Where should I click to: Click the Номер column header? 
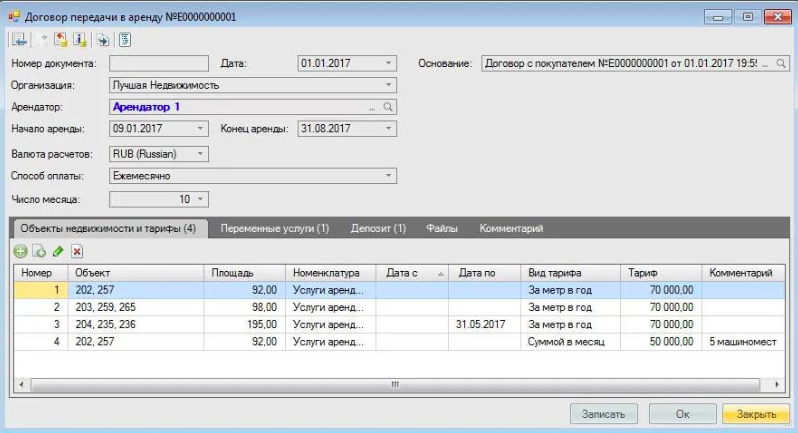[41, 273]
